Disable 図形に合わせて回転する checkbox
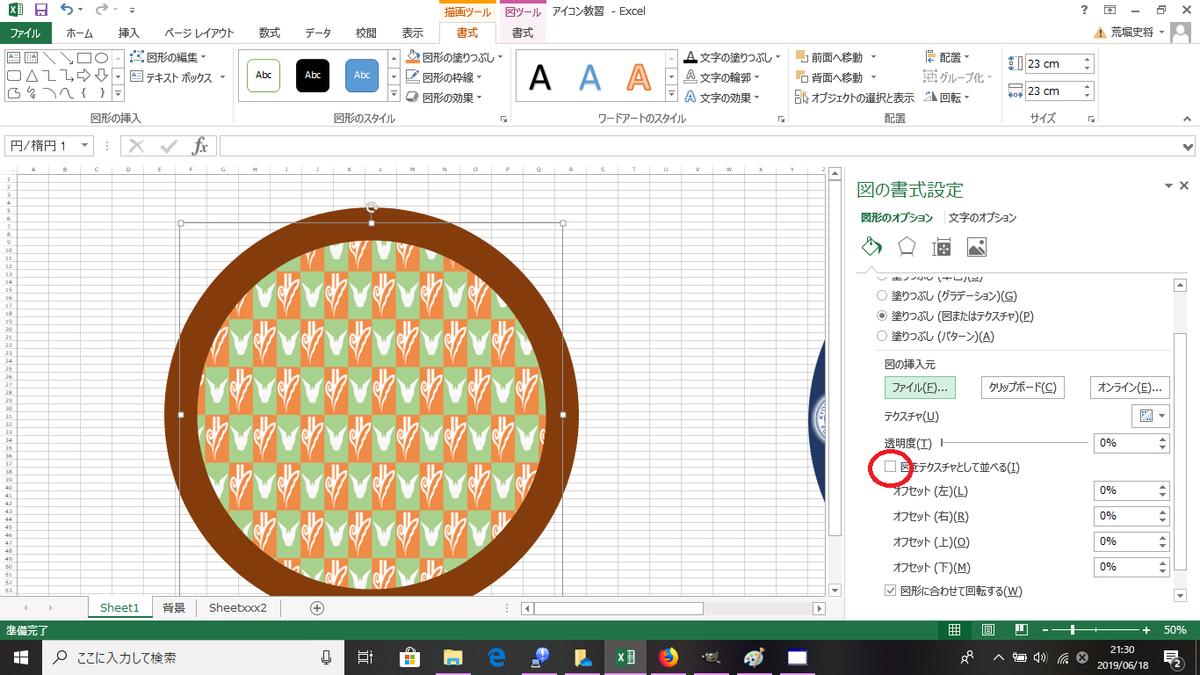Image resolution: width=1200 pixels, height=675 pixels. click(890, 590)
